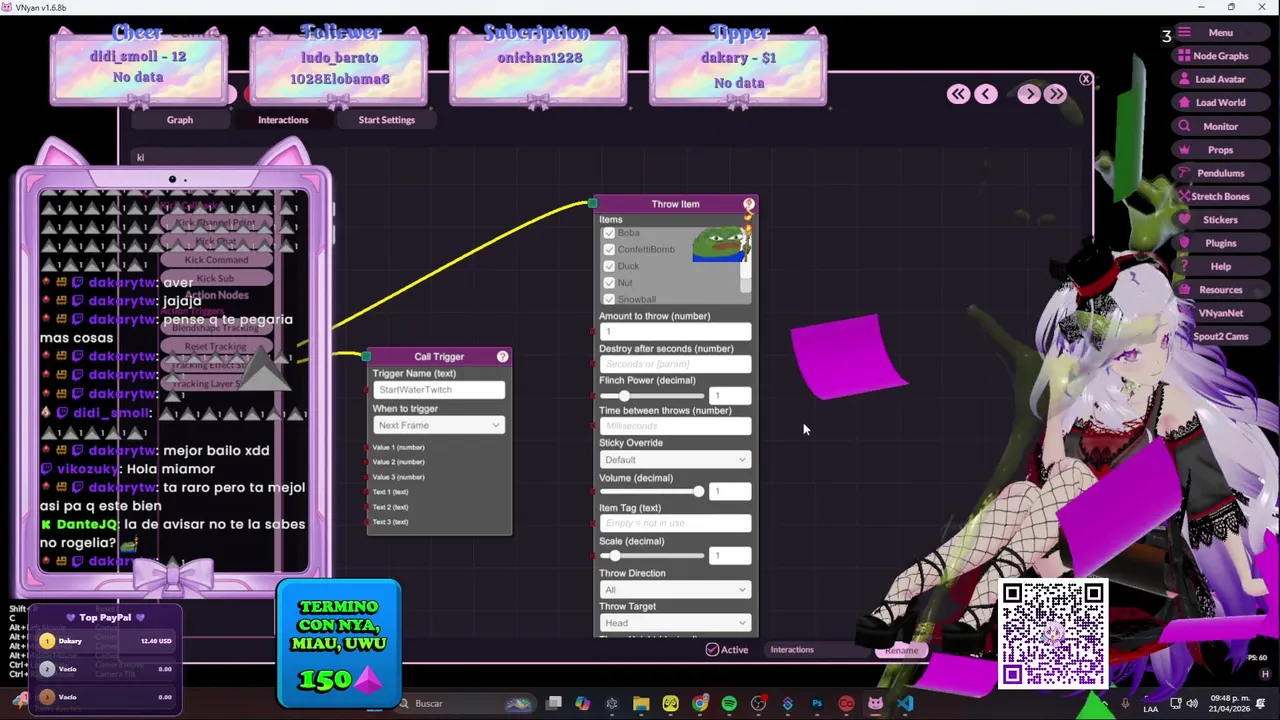
Task: Click the Rename button
Action: [x=901, y=651]
